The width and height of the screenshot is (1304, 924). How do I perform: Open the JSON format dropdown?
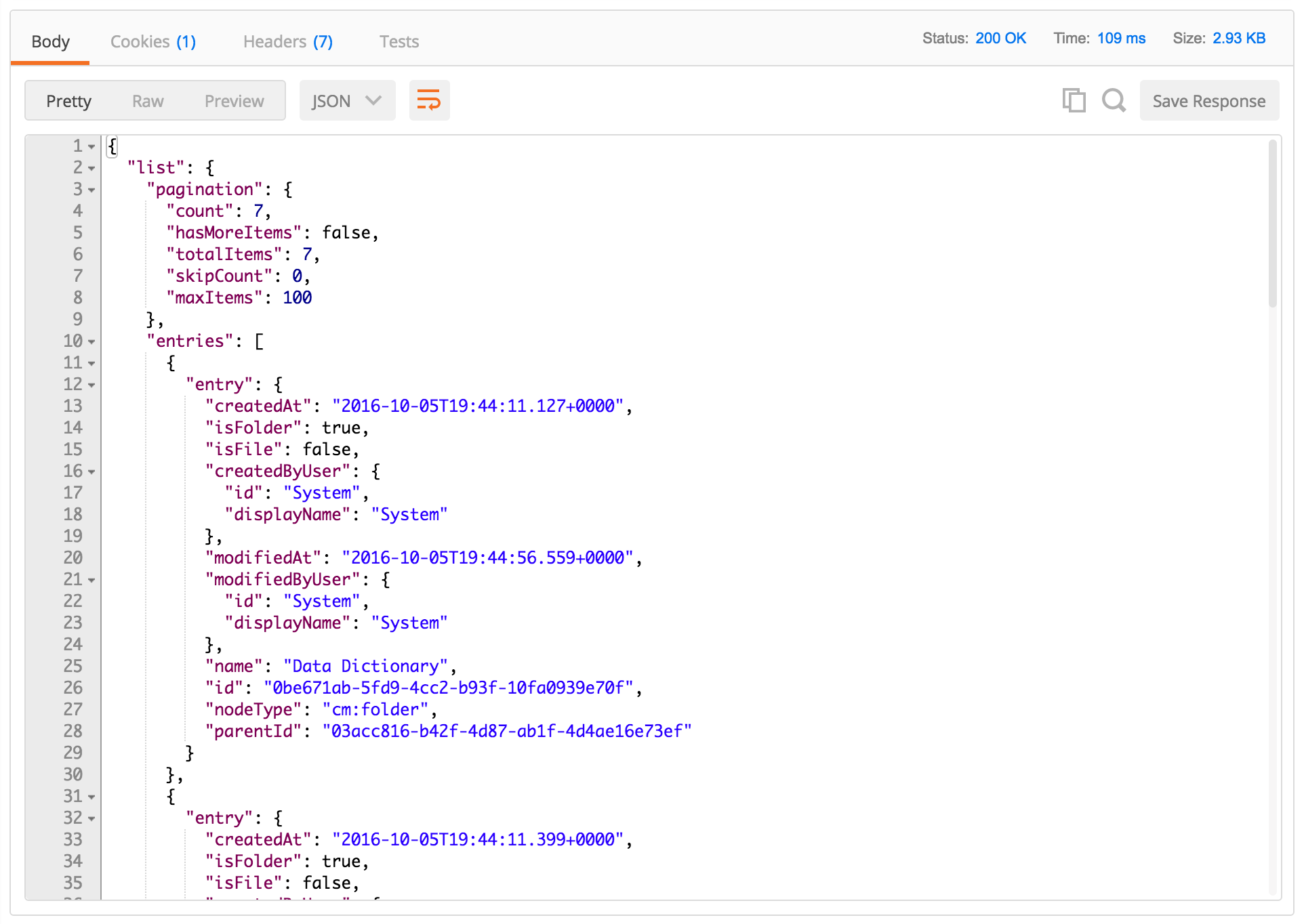pyautogui.click(x=347, y=100)
